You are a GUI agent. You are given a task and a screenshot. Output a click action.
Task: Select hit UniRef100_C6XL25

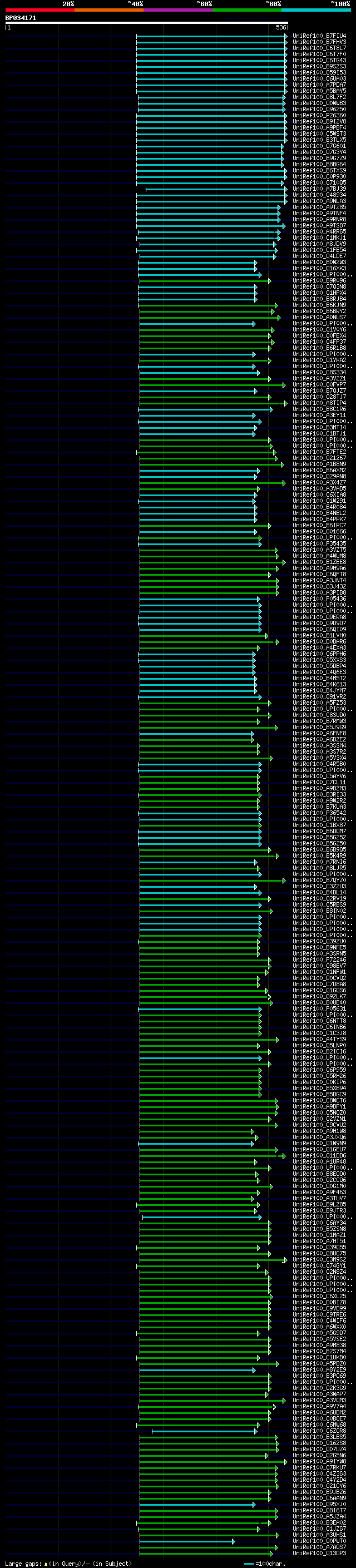319,1296
